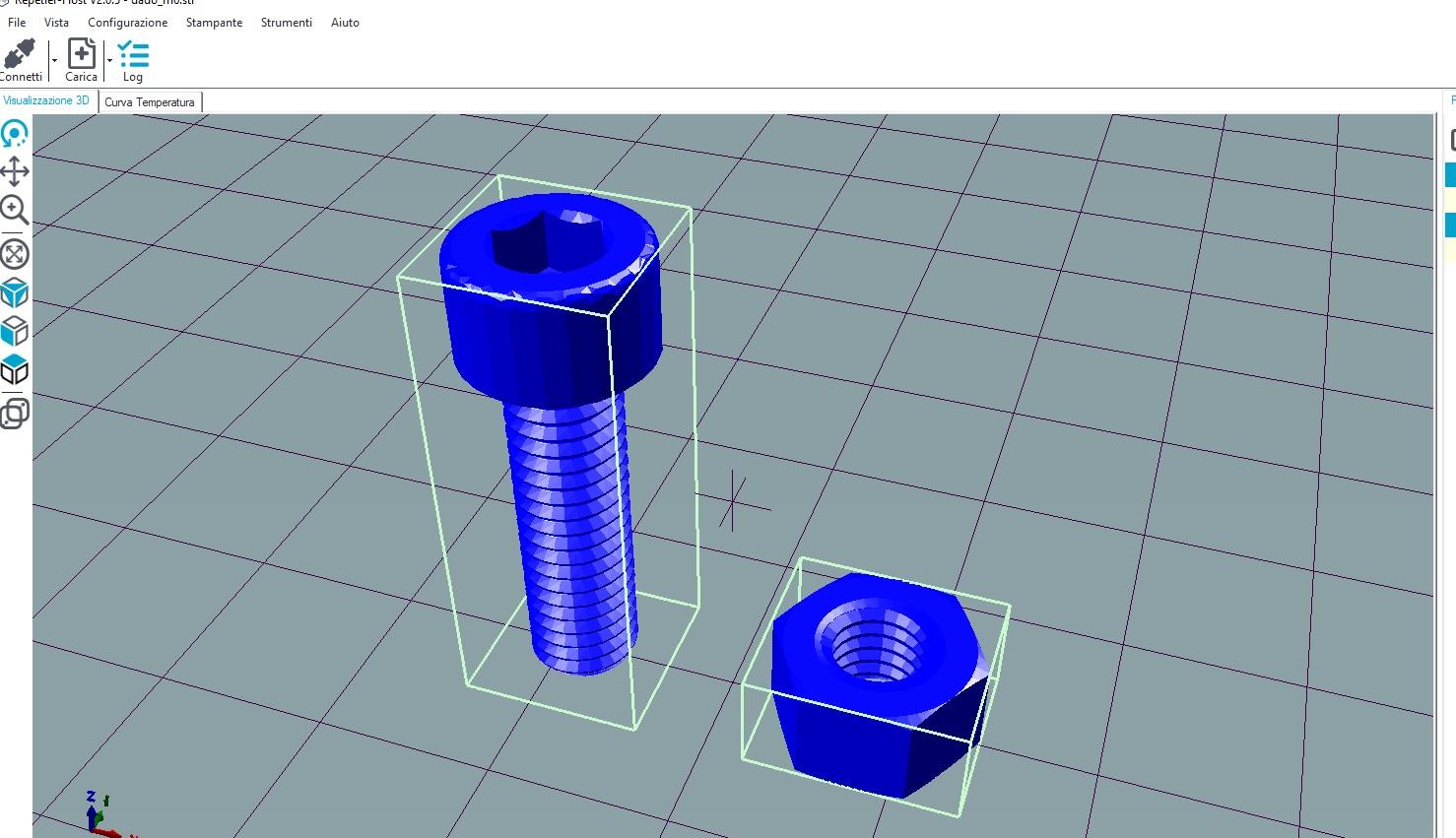Open the Strumenti menu
The height and width of the screenshot is (838, 1456).
(x=286, y=22)
